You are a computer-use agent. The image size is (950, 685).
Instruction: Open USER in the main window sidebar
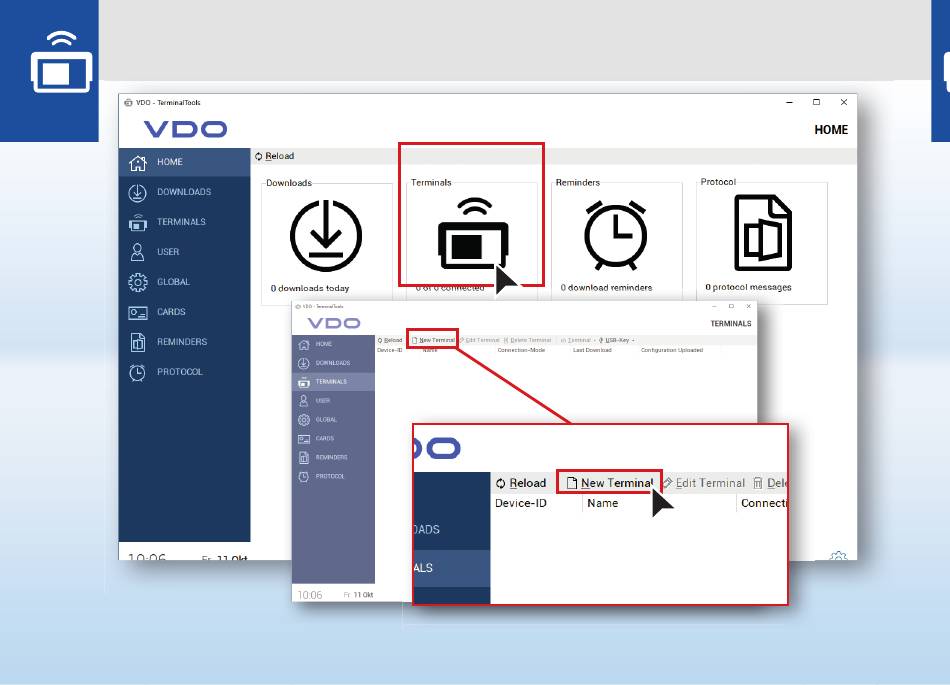click(x=184, y=252)
